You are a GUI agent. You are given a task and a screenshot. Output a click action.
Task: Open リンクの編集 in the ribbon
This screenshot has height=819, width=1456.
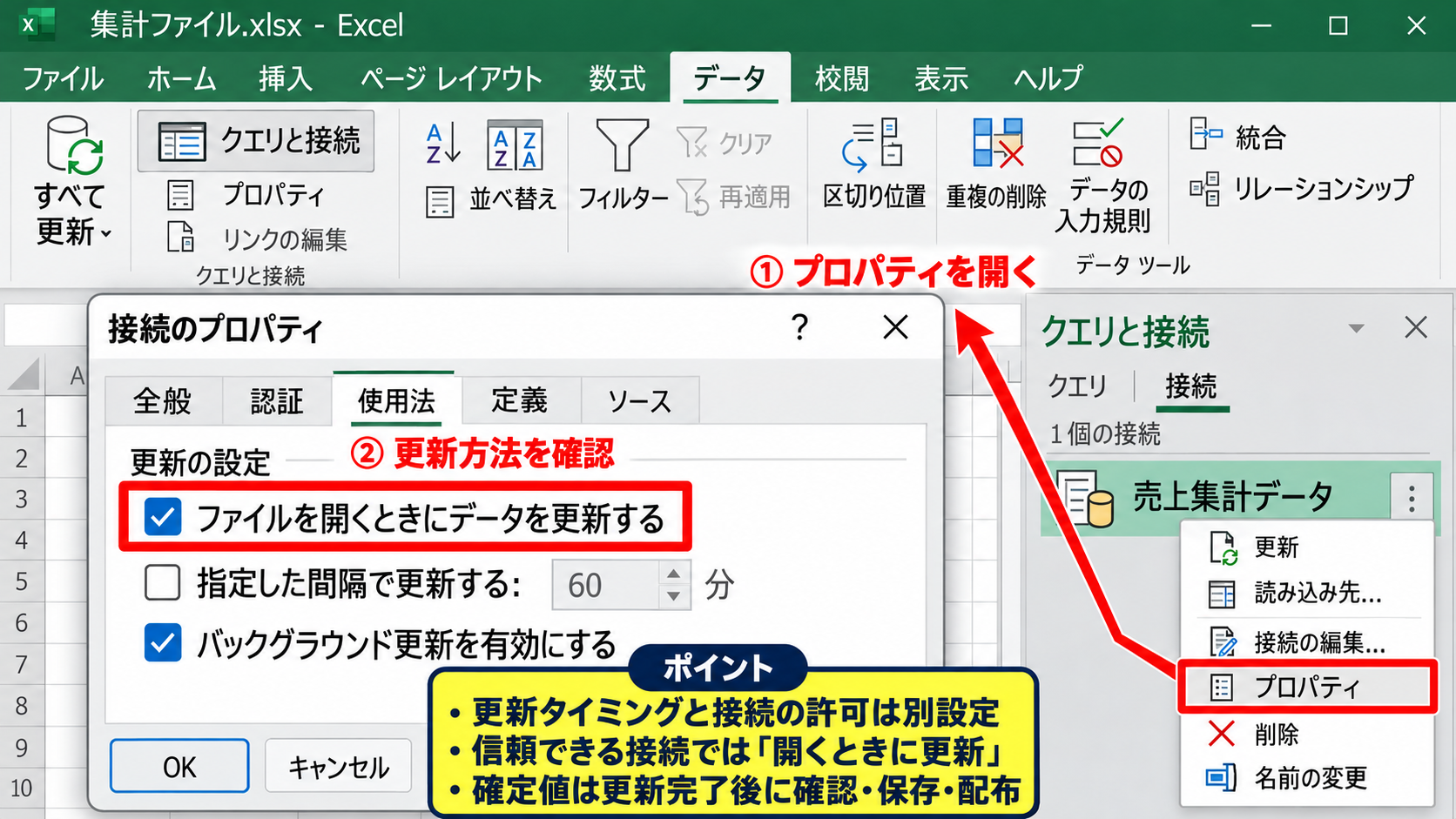point(258,238)
